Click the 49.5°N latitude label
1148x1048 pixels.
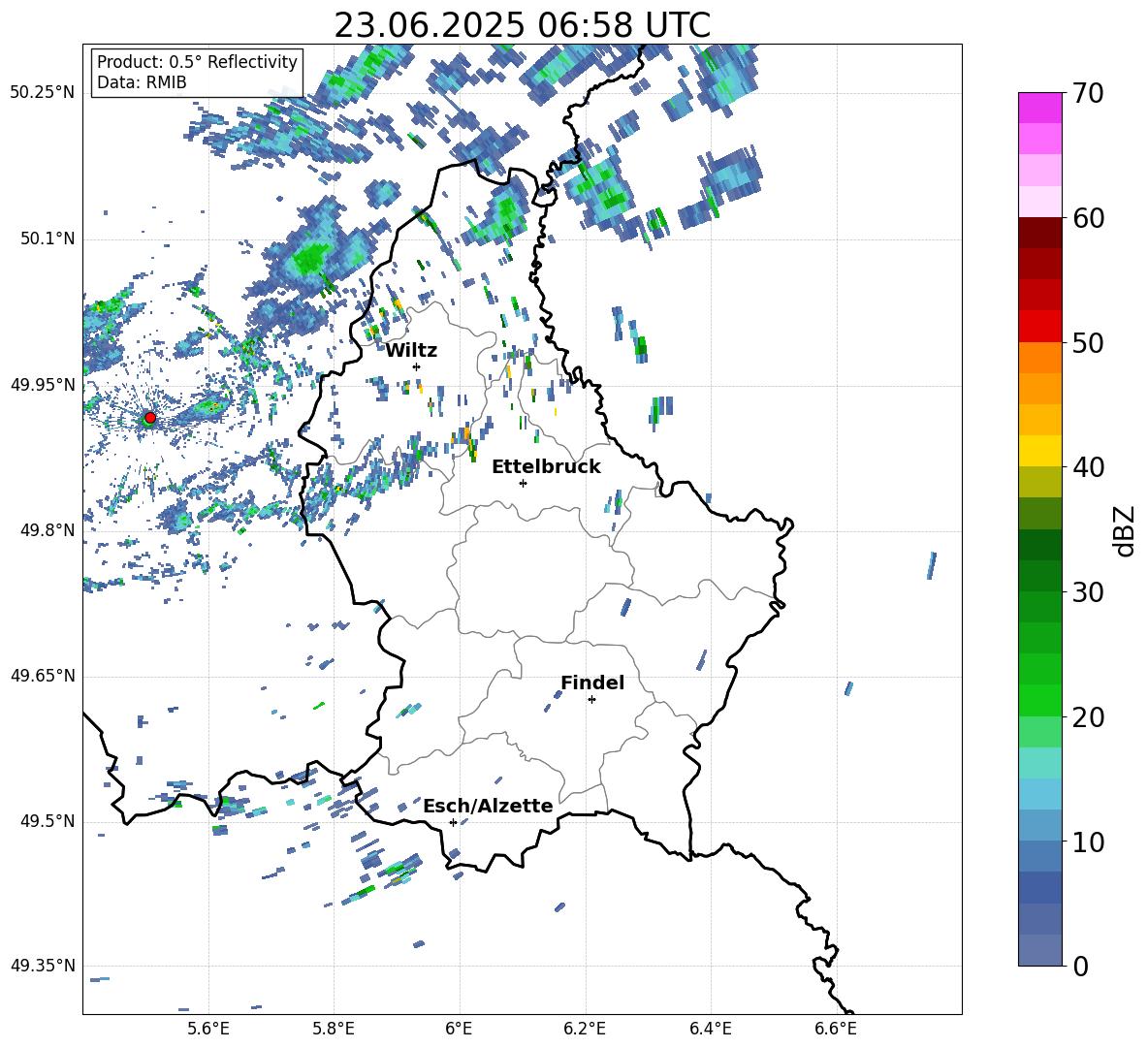pyautogui.click(x=47, y=821)
